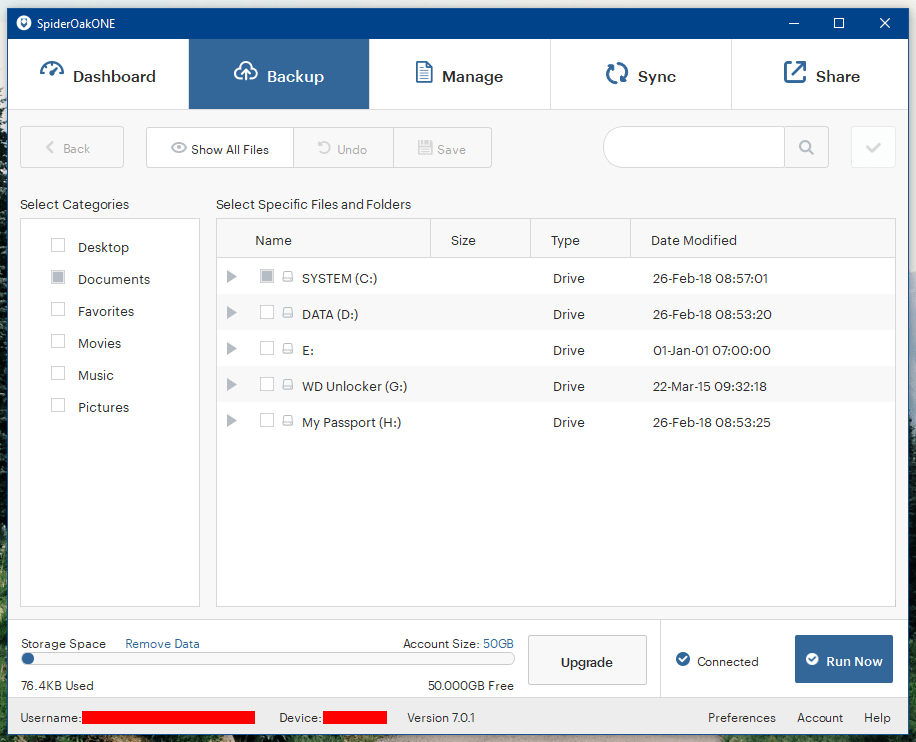Toggle the Pictures category checkbox
916x742 pixels.
point(57,405)
